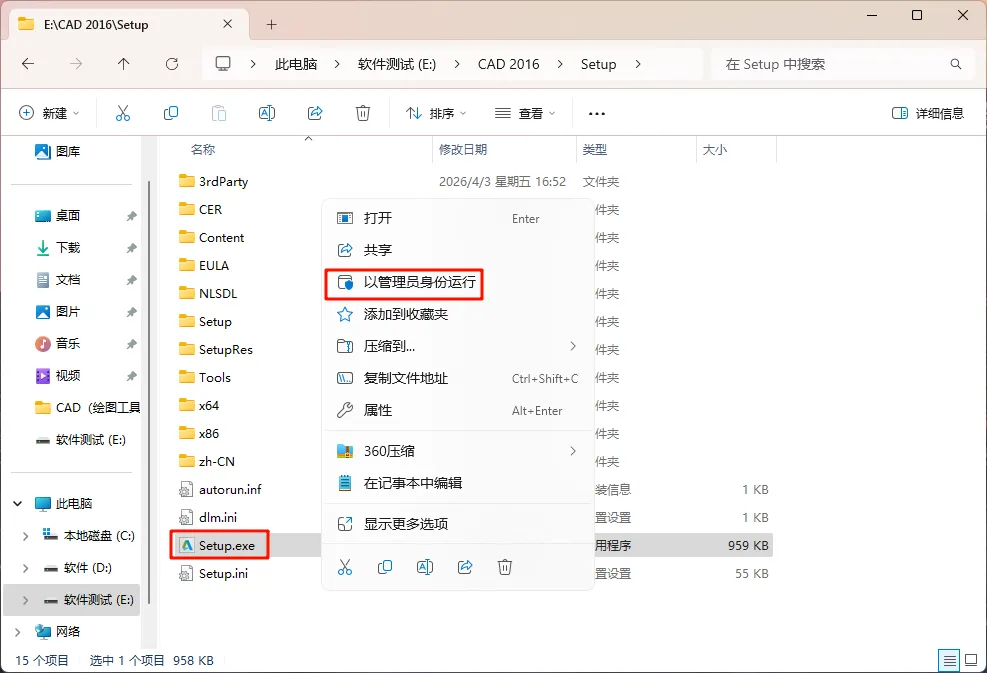
Task: Open the toolbar's three-dots more options menu
Action: 597,114
